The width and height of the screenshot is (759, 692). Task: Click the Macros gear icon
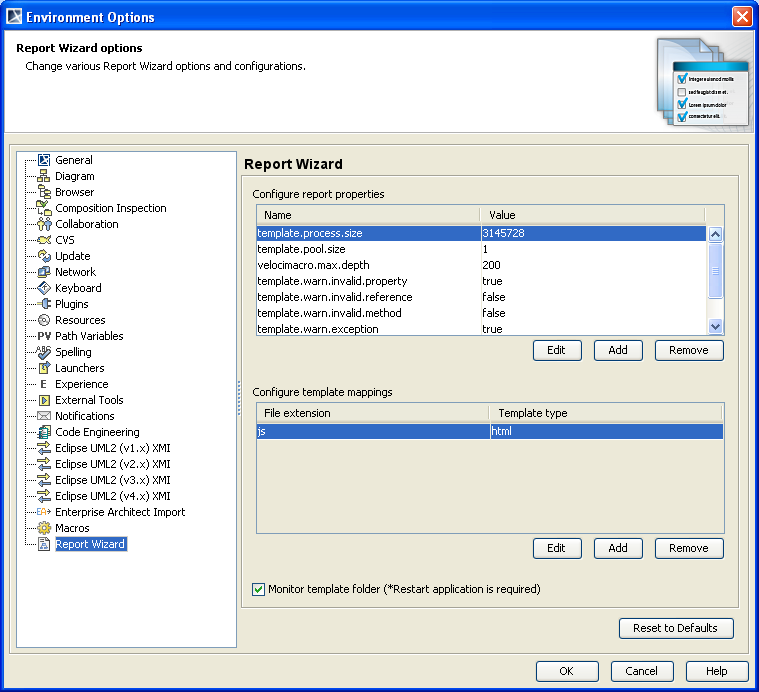coord(44,528)
